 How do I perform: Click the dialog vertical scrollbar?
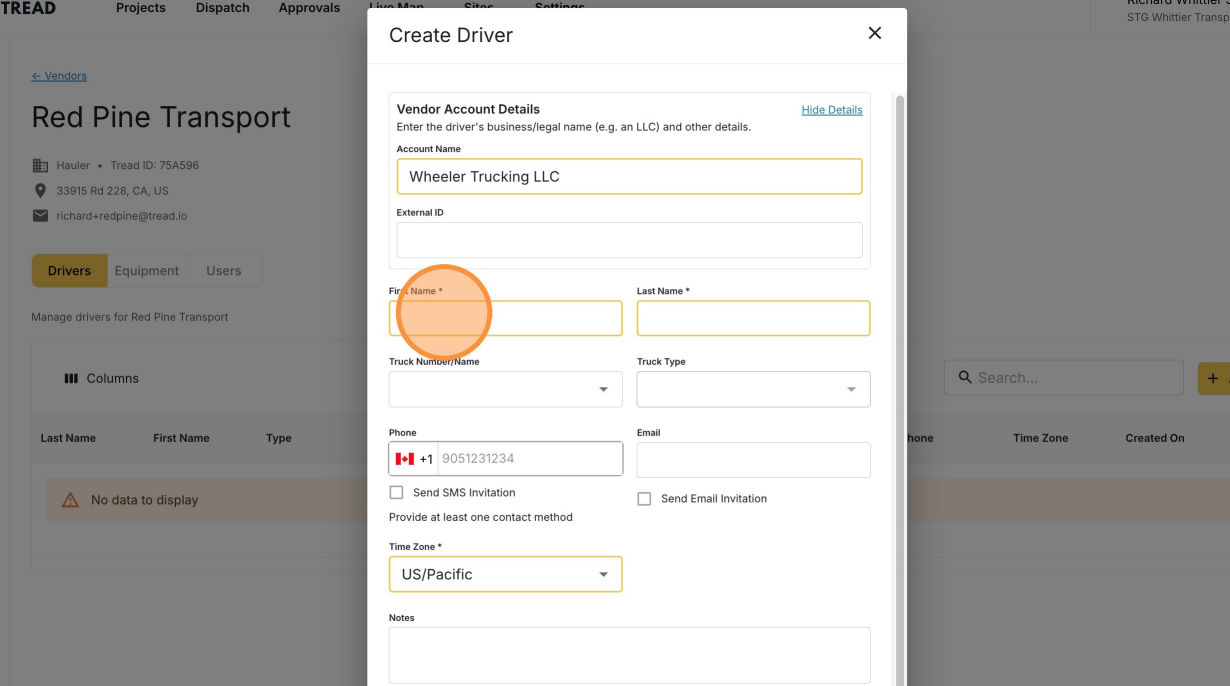click(x=900, y=390)
